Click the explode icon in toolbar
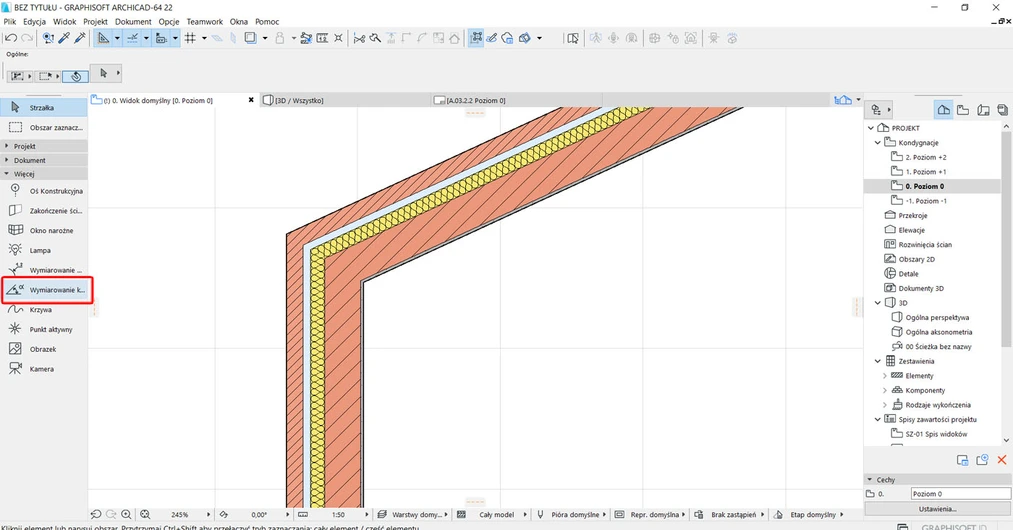Image resolution: width=1013 pixels, height=530 pixels. pyautogui.click(x=338, y=38)
